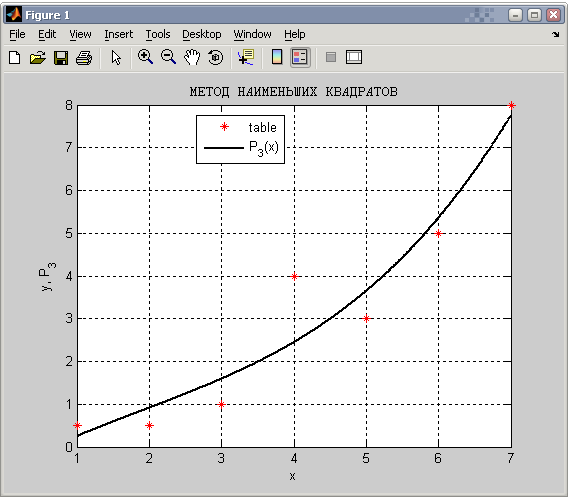Click the 'table' legend entry
The height and width of the screenshot is (497, 568).
[262, 128]
